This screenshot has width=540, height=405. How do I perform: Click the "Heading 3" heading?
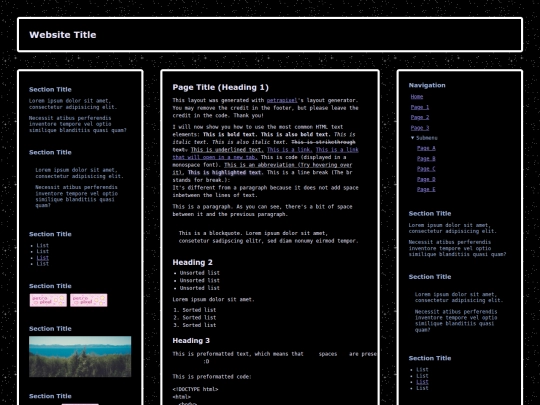point(191,341)
